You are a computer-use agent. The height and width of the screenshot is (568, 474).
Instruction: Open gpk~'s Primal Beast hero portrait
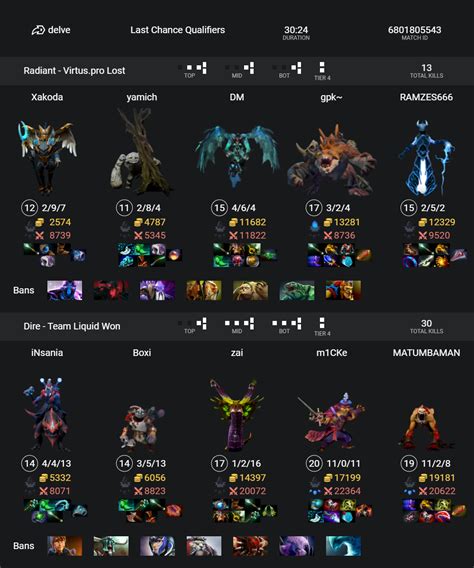point(331,159)
